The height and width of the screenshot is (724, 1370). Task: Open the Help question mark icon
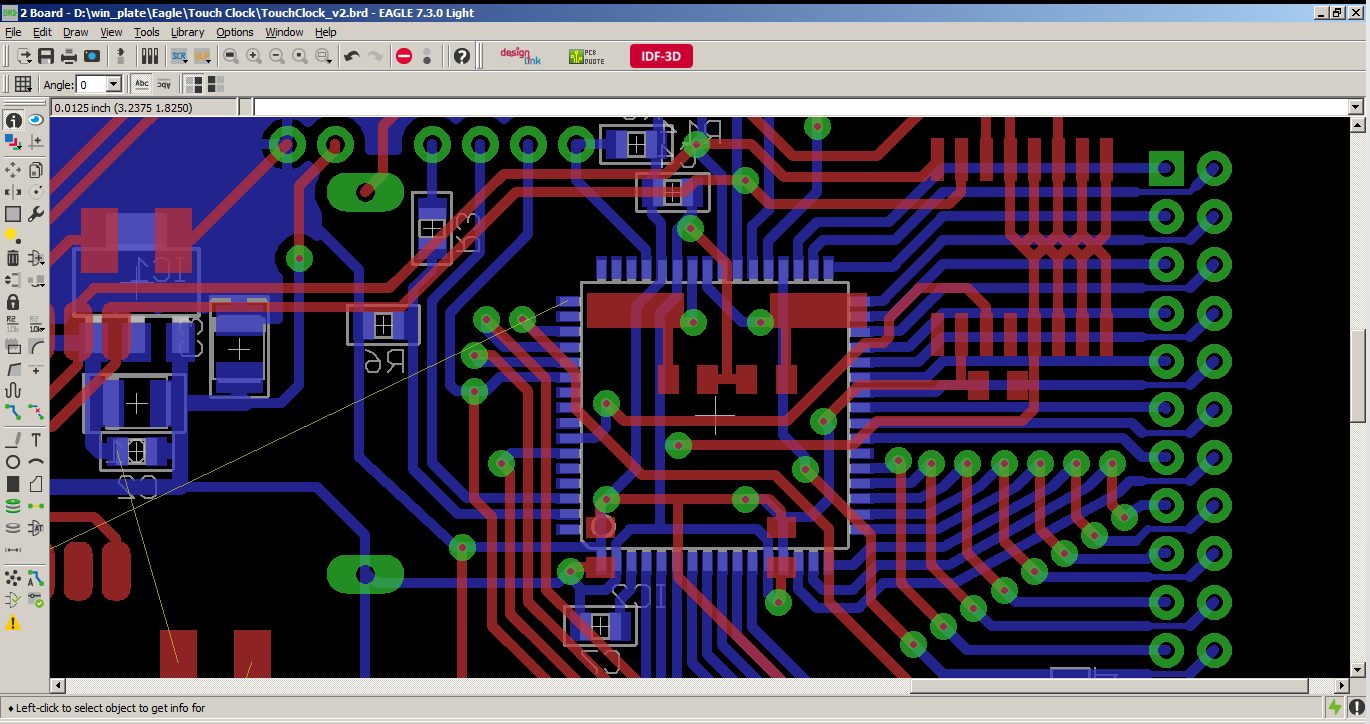click(x=461, y=56)
